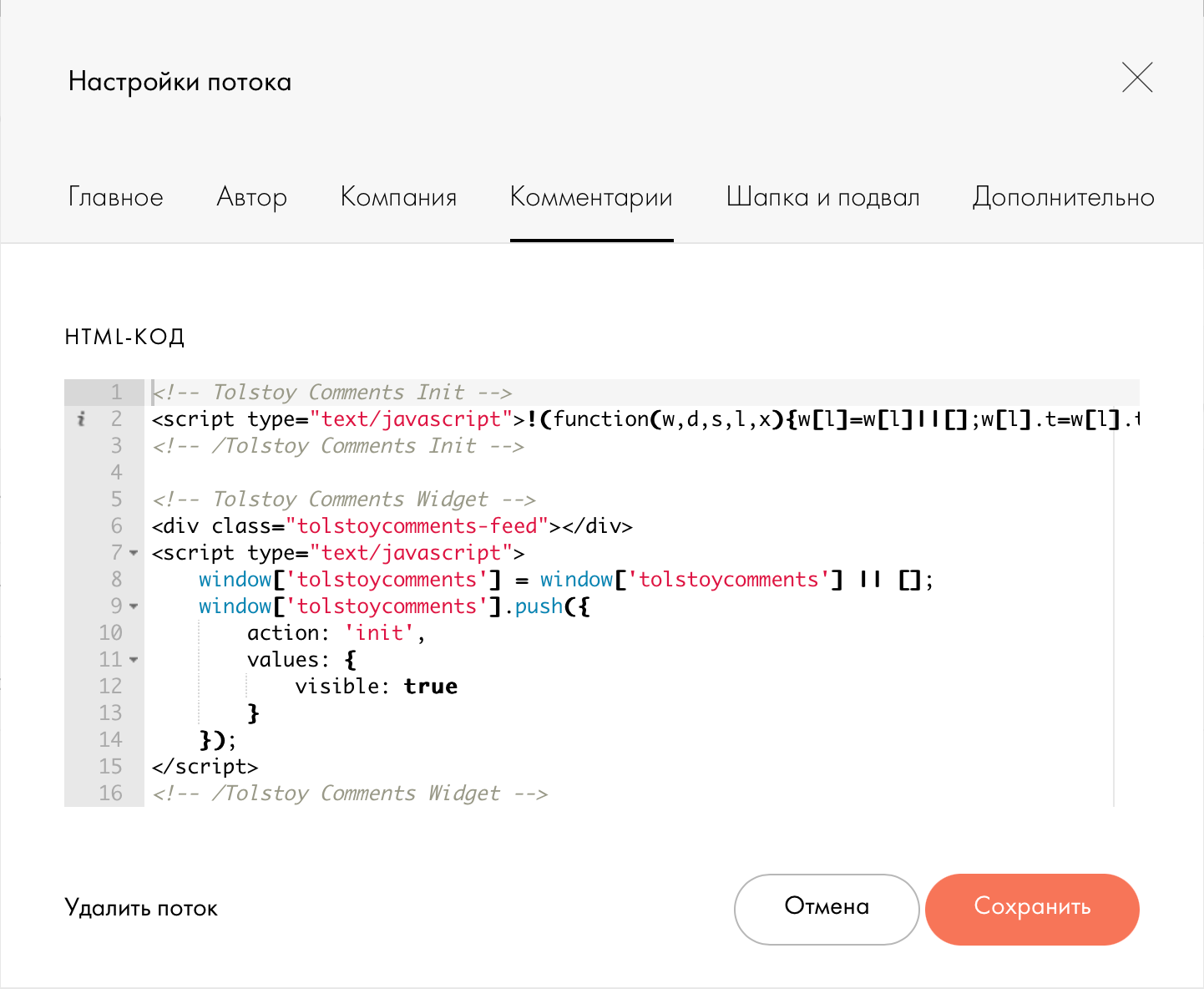Click line number 16 in the gutter
1204x989 pixels.
coord(110,794)
